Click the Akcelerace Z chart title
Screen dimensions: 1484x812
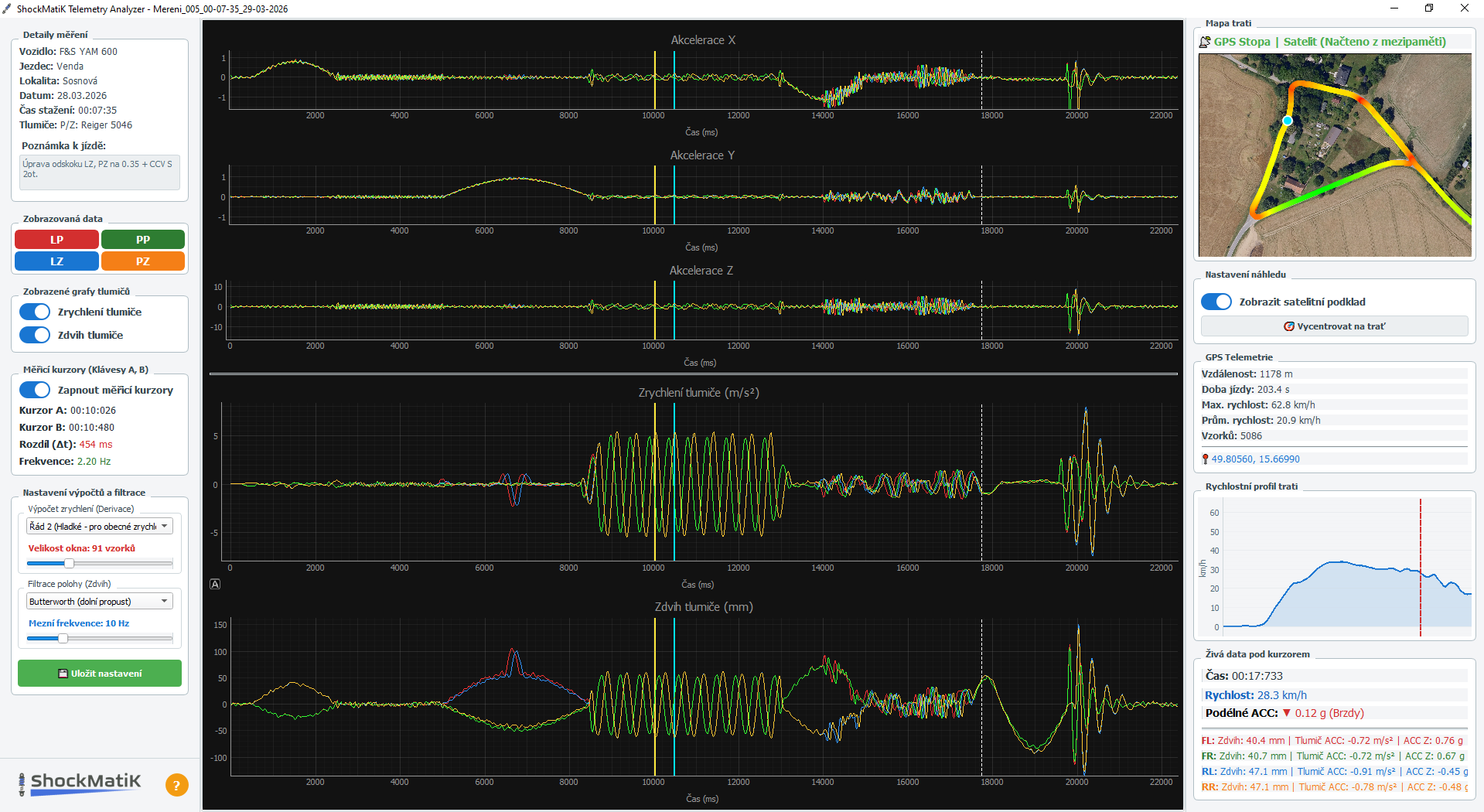point(701,271)
